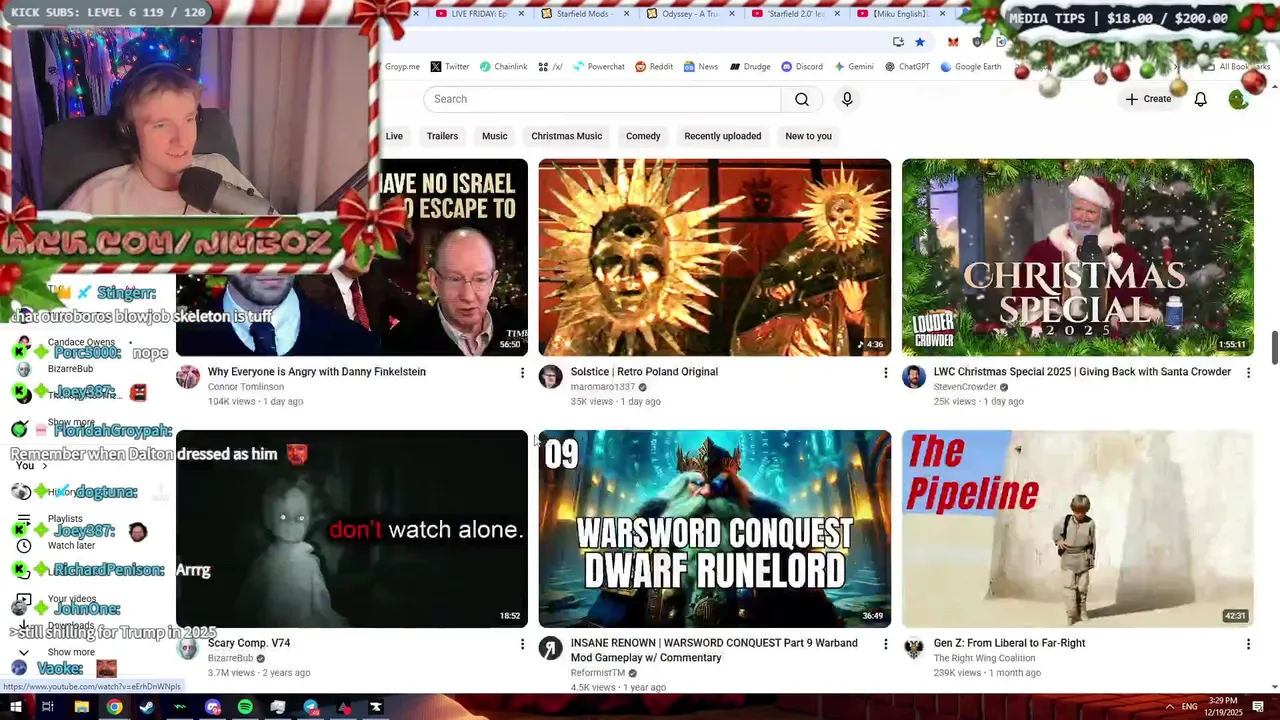1280x720 pixels.
Task: Close the Starfield Mods tab
Action: pos(628,13)
